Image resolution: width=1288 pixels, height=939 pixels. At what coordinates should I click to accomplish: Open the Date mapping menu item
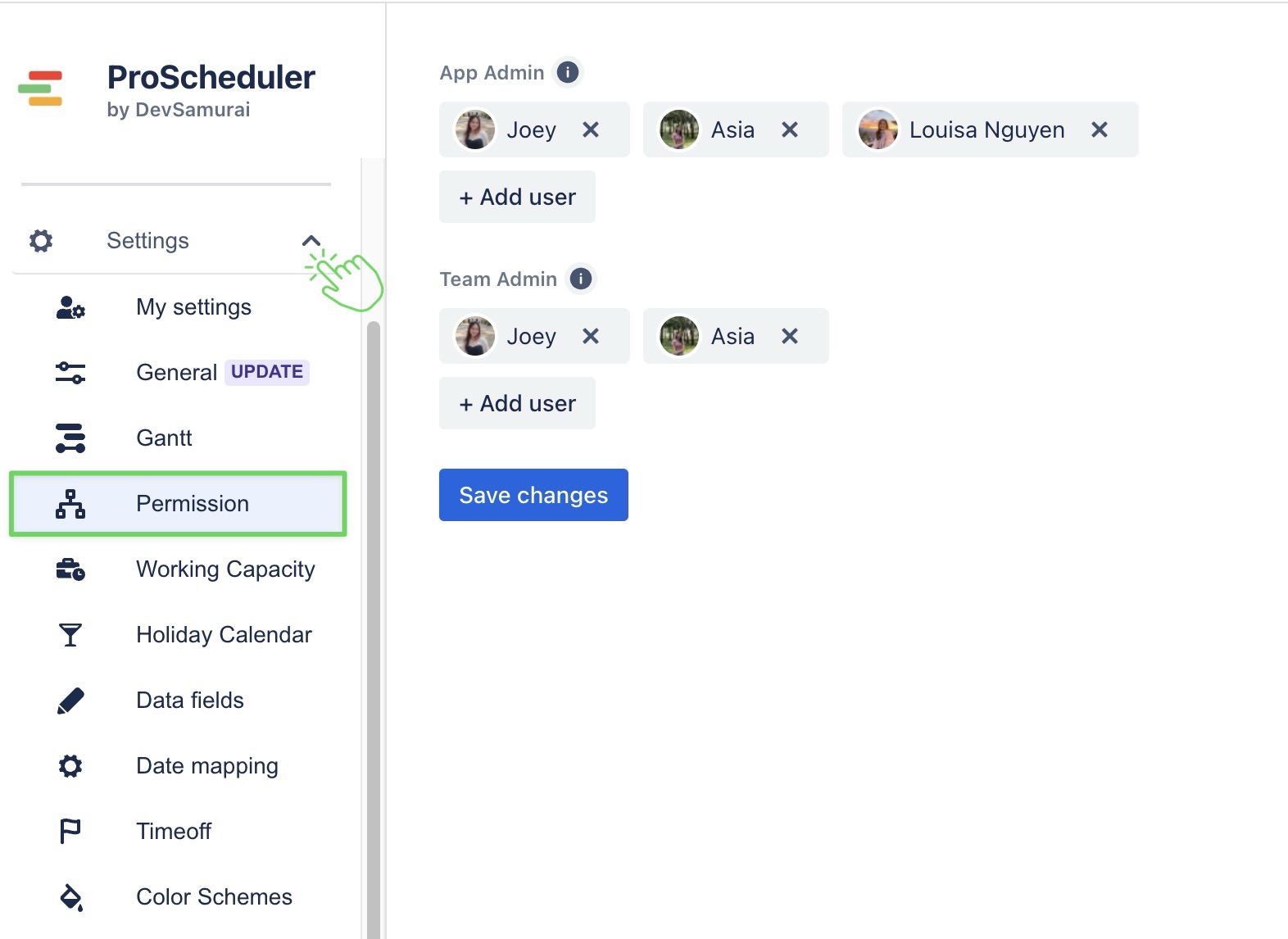pyautogui.click(x=206, y=766)
